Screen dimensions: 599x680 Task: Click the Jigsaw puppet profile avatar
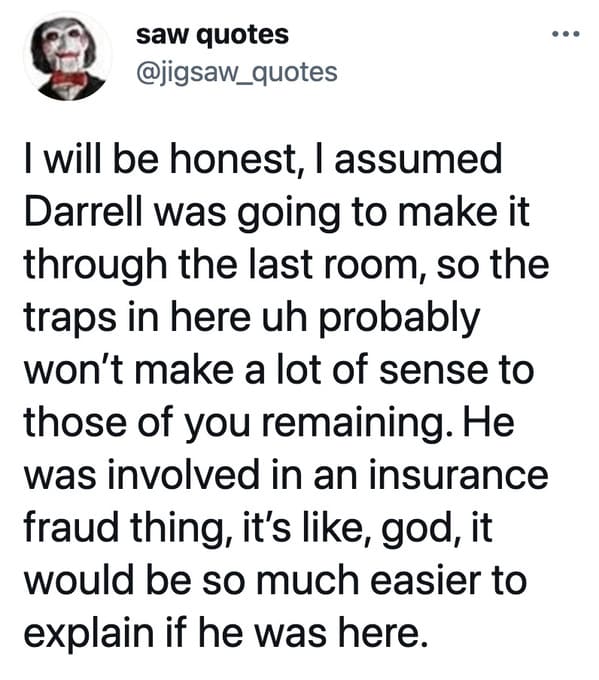68,57
